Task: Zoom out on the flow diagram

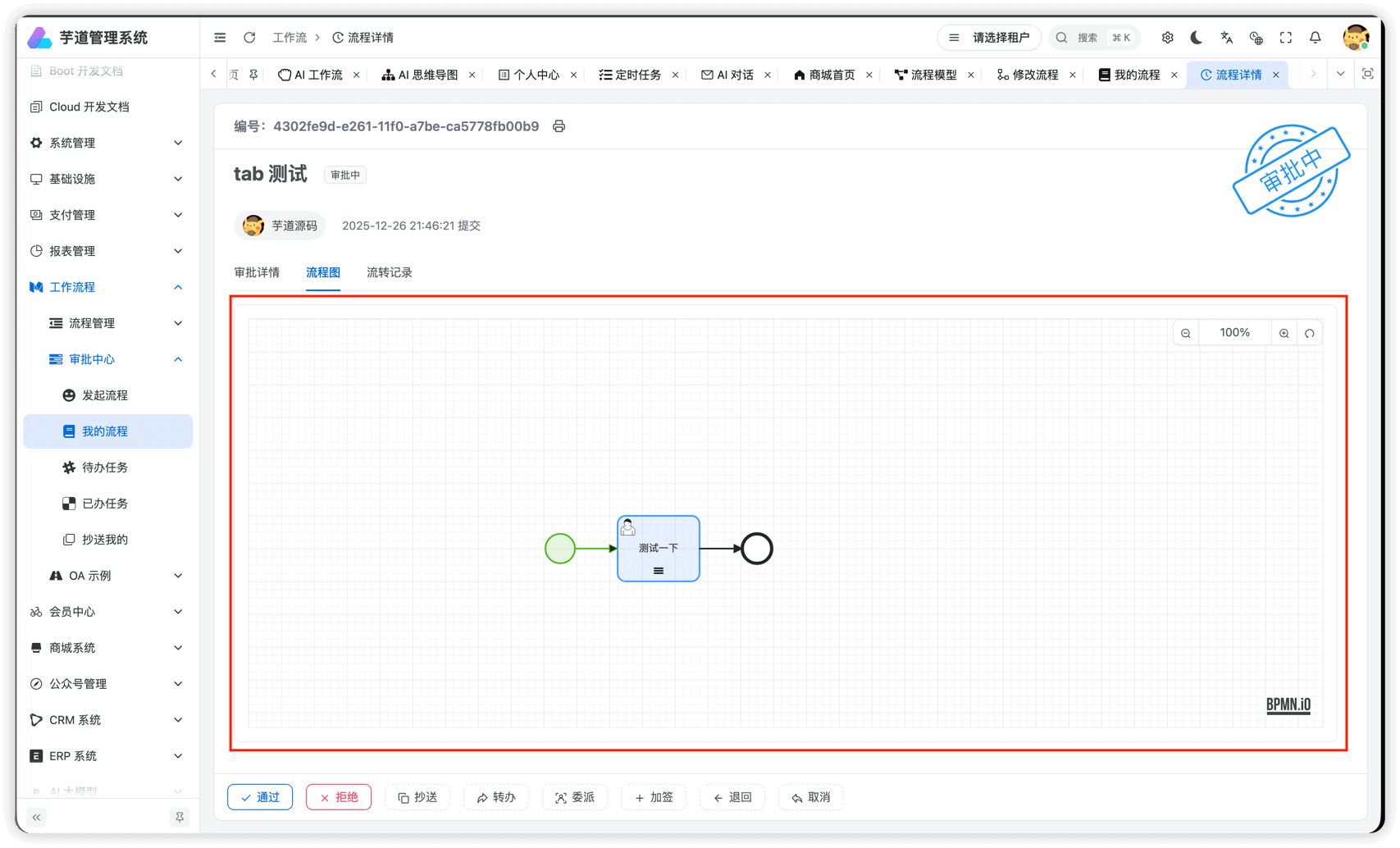Action: pyautogui.click(x=1185, y=332)
